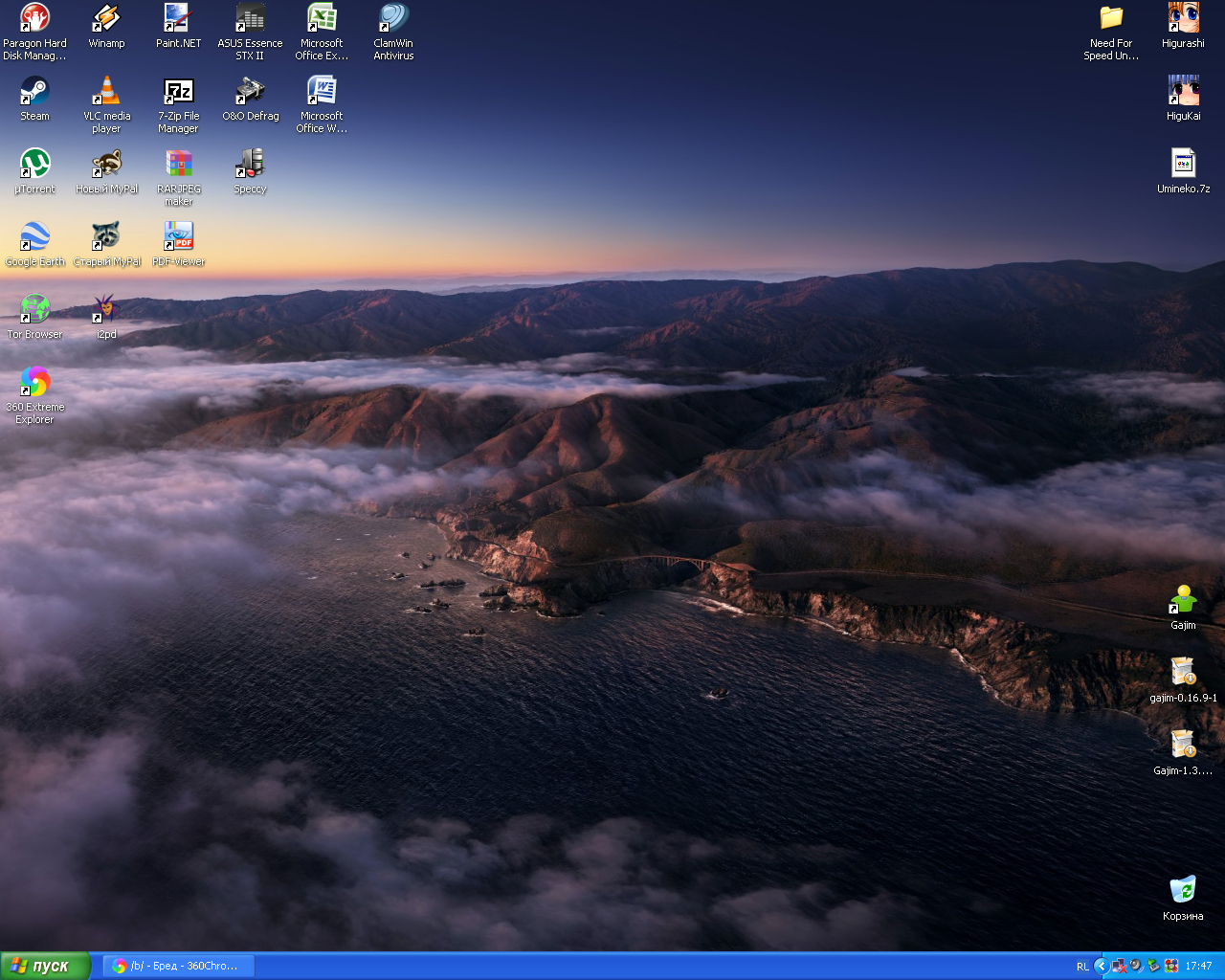Click the volume speaker tray icon
The image size is (1225, 980).
pyautogui.click(x=1135, y=966)
